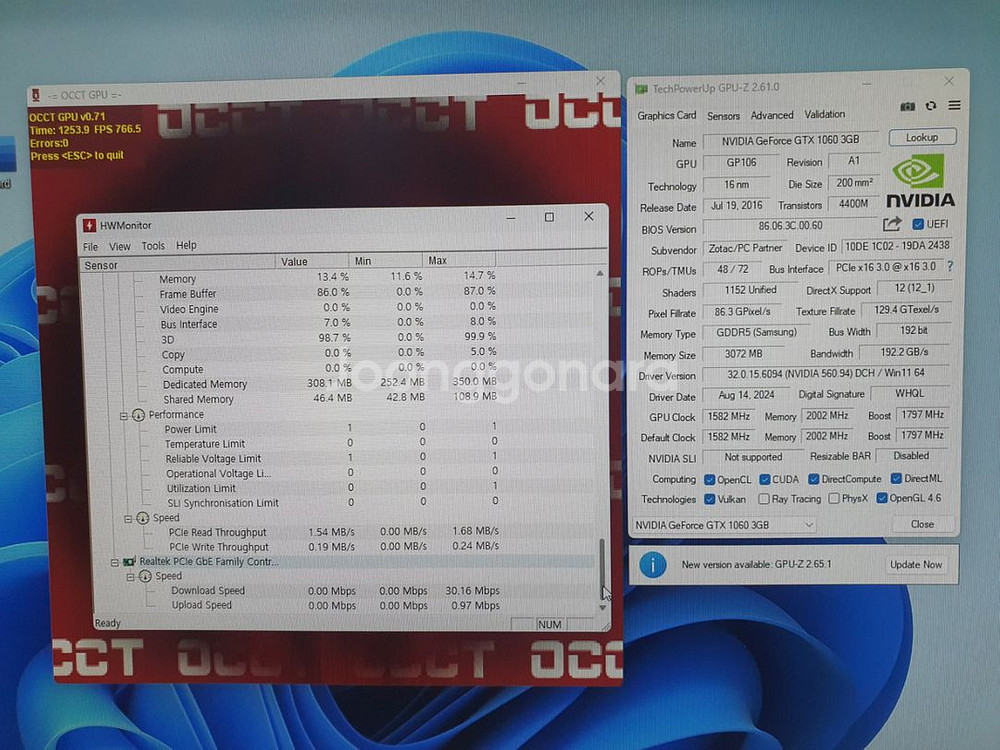The height and width of the screenshot is (750, 1000).
Task: Click the HWMonitor title bar icon
Action: 90,225
